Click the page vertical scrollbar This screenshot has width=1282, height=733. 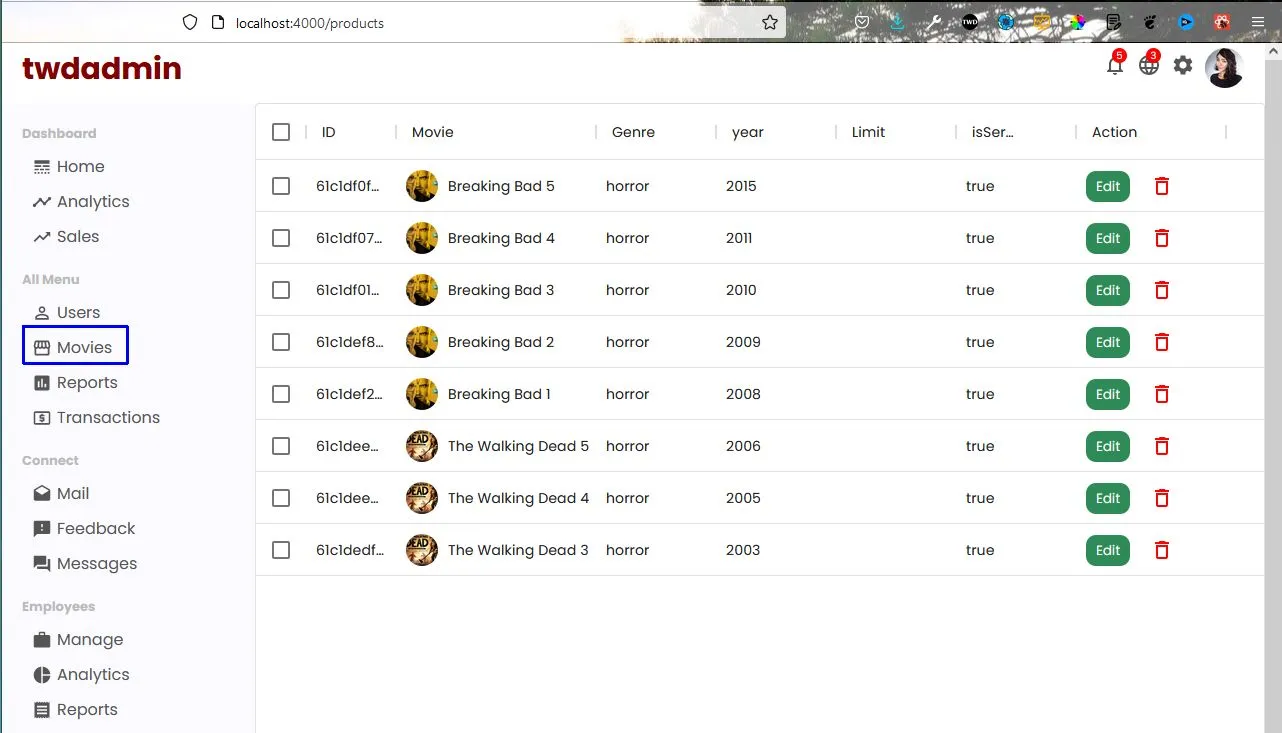1273,390
